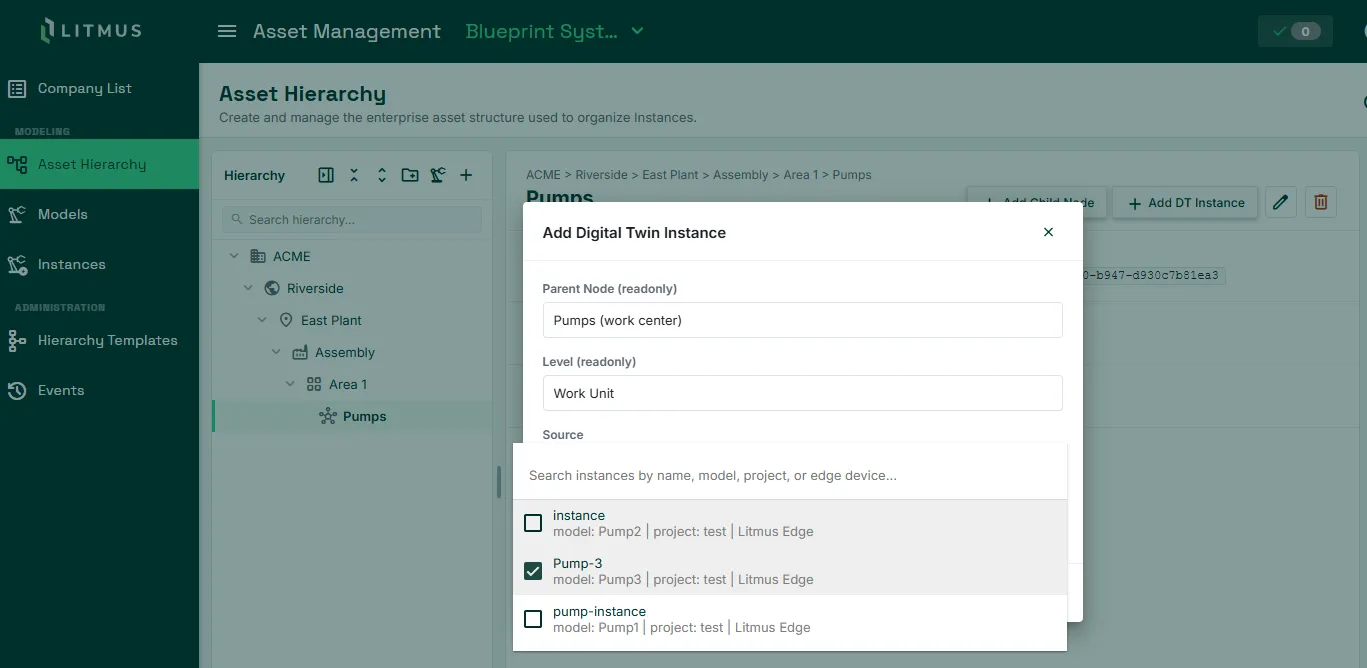
Task: Open Company List in sidebar
Action: [x=100, y=88]
